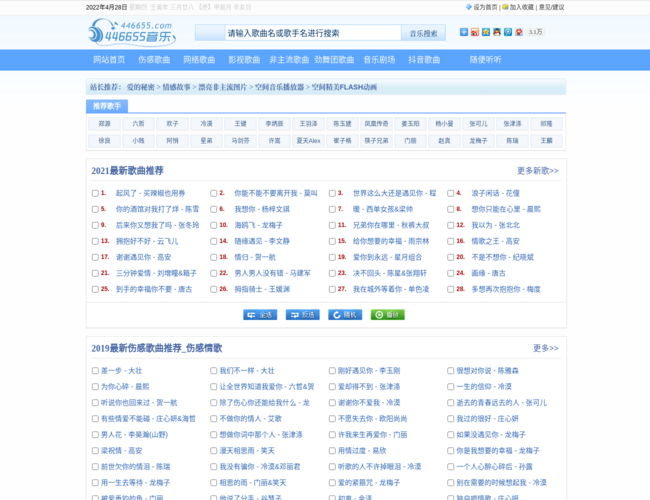Viewport: 650px width, 500px height.
Task: Click the 446655音乐 site logo
Action: tap(132, 32)
